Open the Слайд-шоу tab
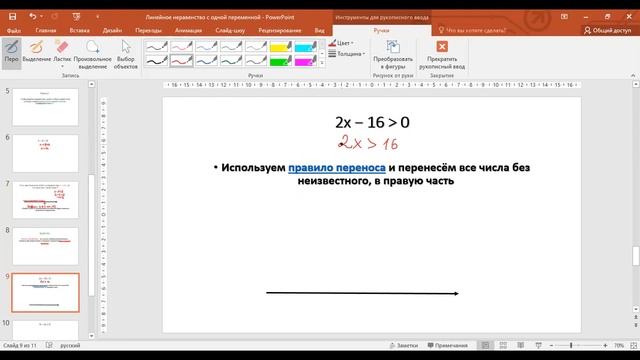Image resolution: width=640 pixels, height=360 pixels. [230, 30]
